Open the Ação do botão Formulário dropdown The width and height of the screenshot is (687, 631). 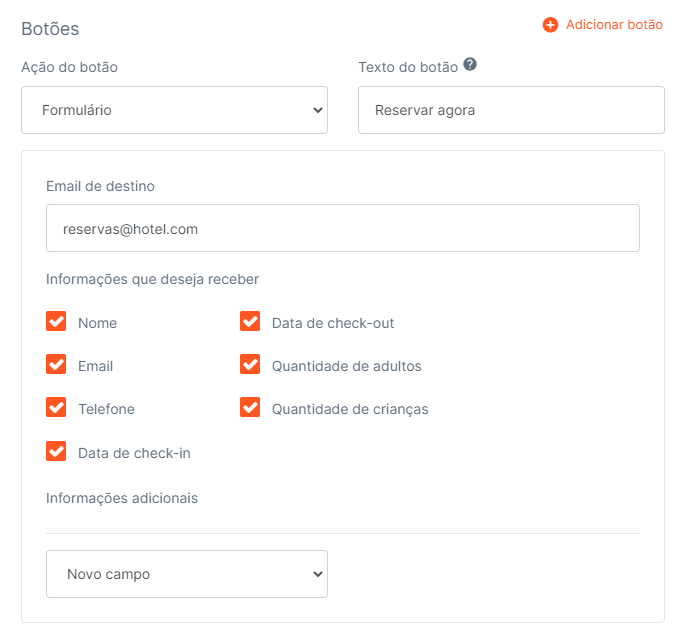pyautogui.click(x=174, y=110)
